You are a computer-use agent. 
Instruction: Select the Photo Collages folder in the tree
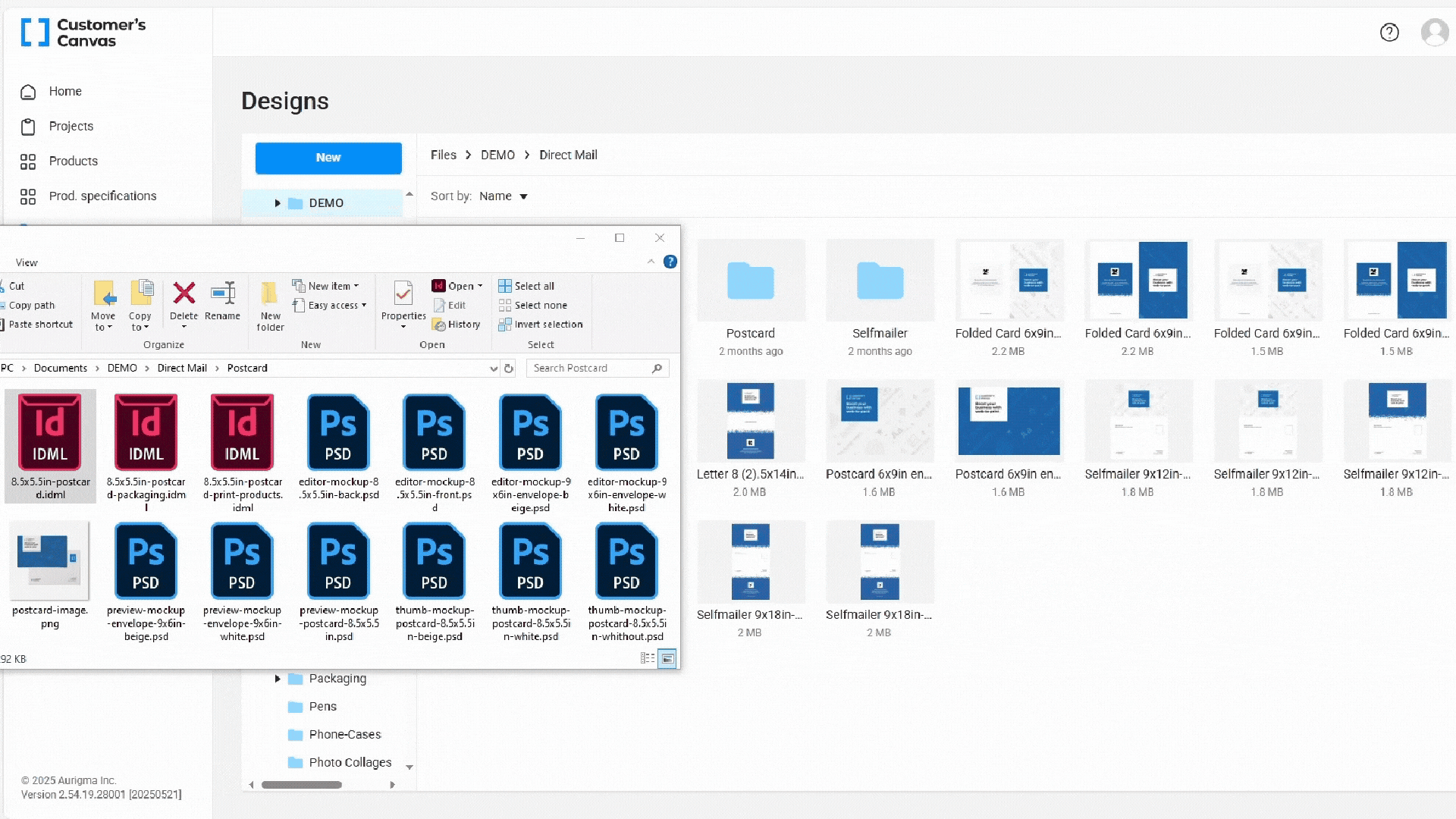tap(350, 763)
